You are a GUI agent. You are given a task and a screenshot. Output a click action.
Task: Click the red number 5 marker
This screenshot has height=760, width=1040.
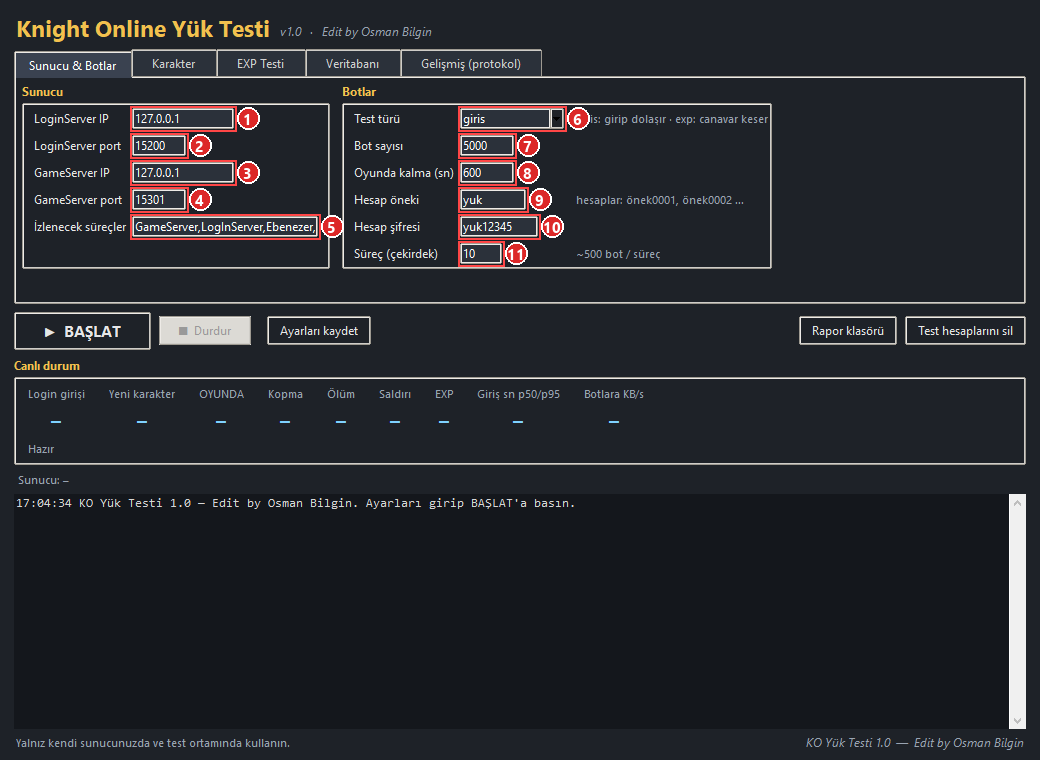point(332,227)
